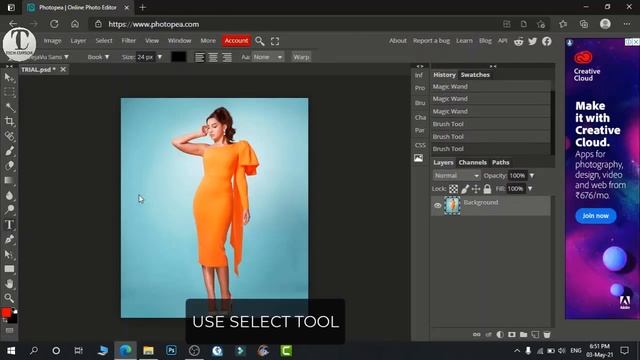Select the Spot Healing Brush tool
Screen dimensions: 640x360
pyautogui.click(x=9, y=136)
